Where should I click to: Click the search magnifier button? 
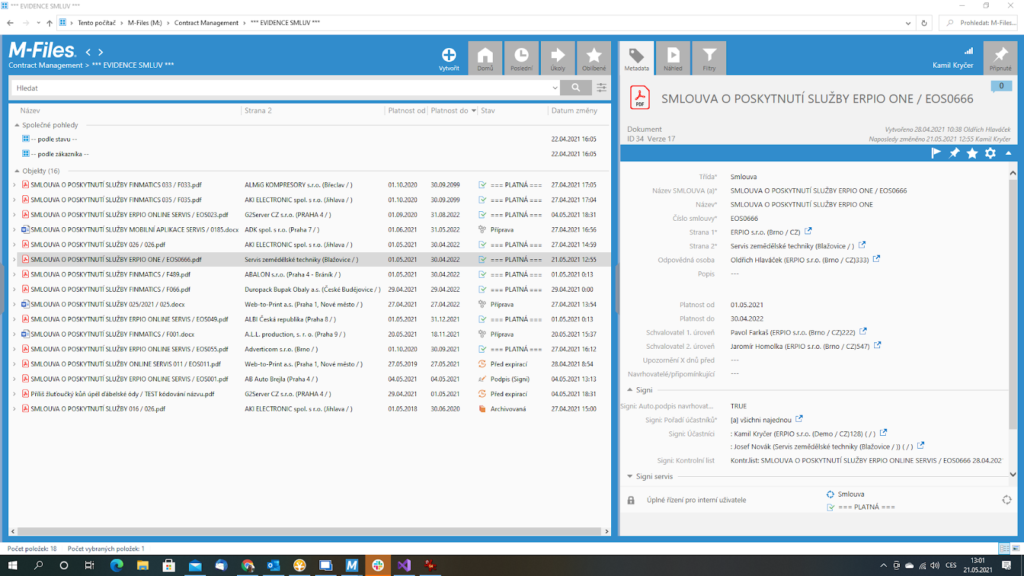576,88
